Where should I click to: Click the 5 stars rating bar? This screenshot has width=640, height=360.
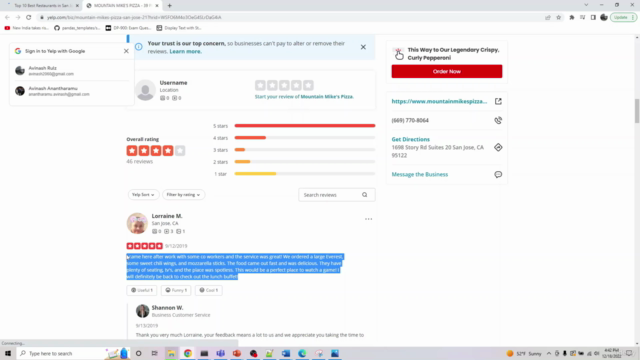[304, 126]
